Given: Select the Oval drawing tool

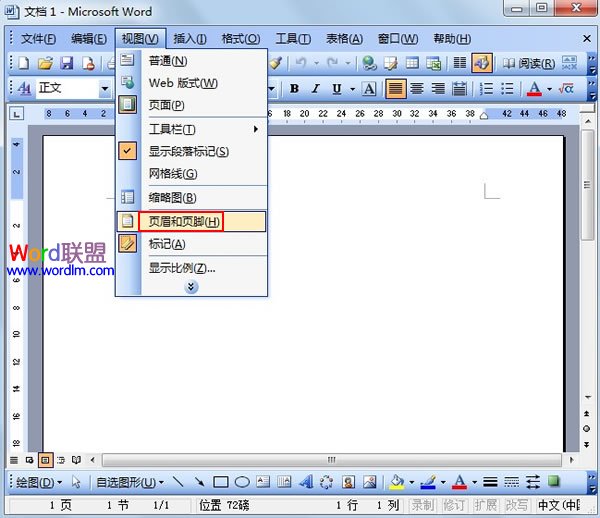Looking at the screenshot, I should click(x=242, y=482).
